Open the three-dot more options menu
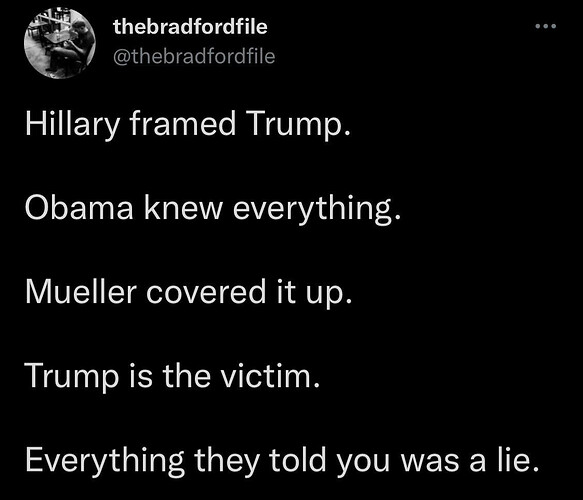The width and height of the screenshot is (583, 500). (x=545, y=26)
